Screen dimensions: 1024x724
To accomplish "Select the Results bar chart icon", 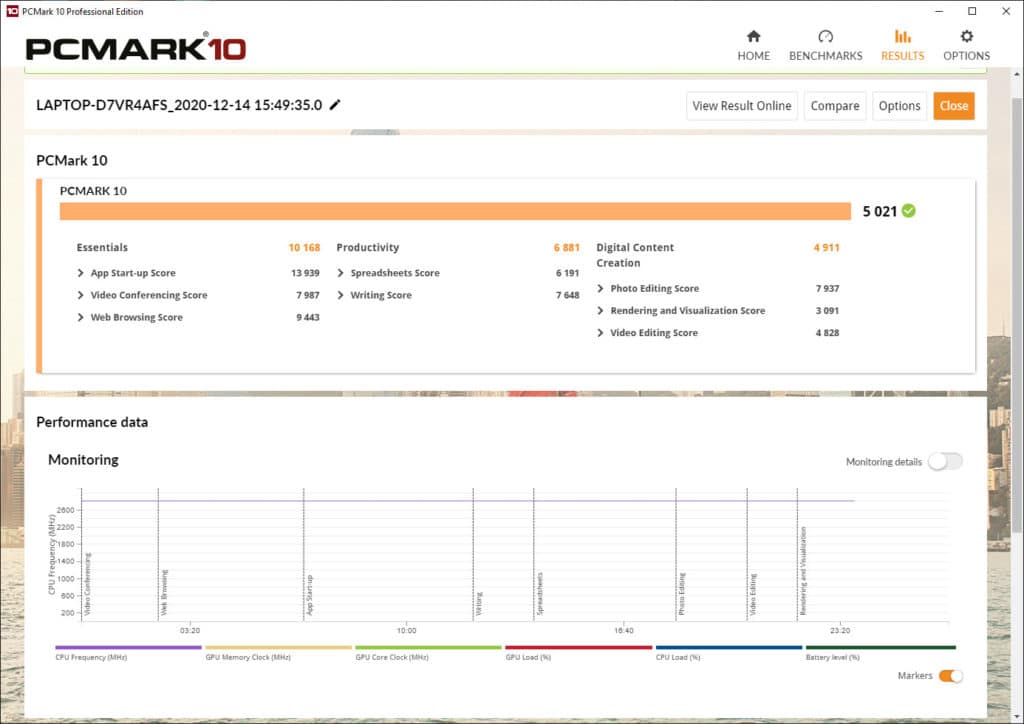I will 902,37.
